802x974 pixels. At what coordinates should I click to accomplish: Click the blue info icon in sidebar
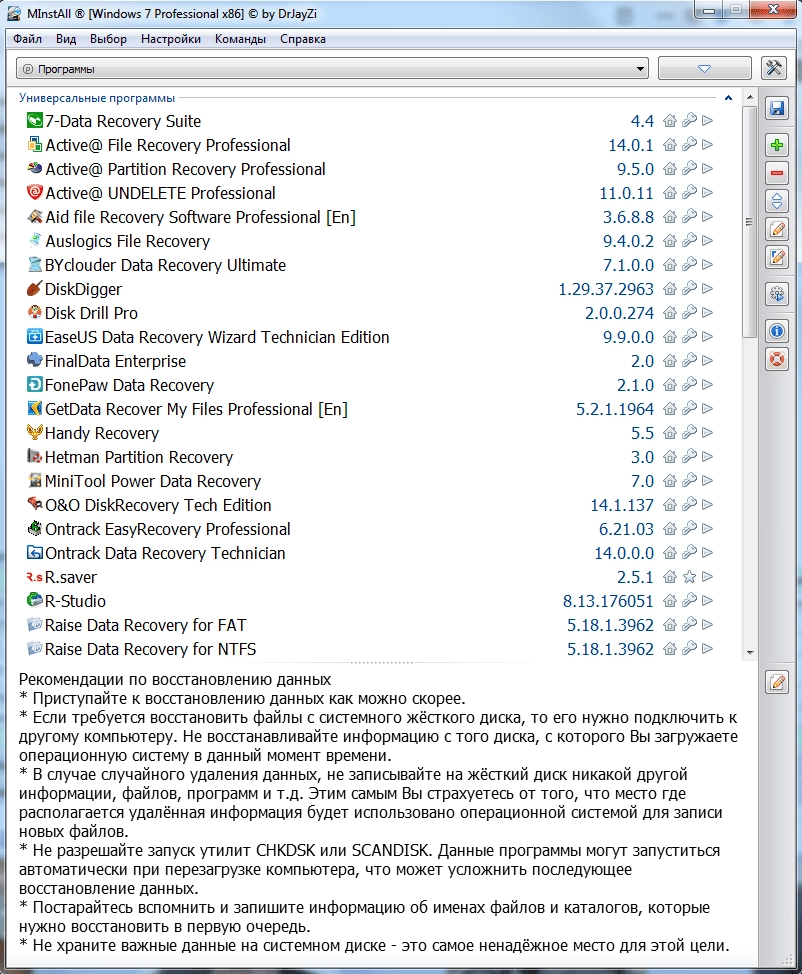[x=777, y=331]
